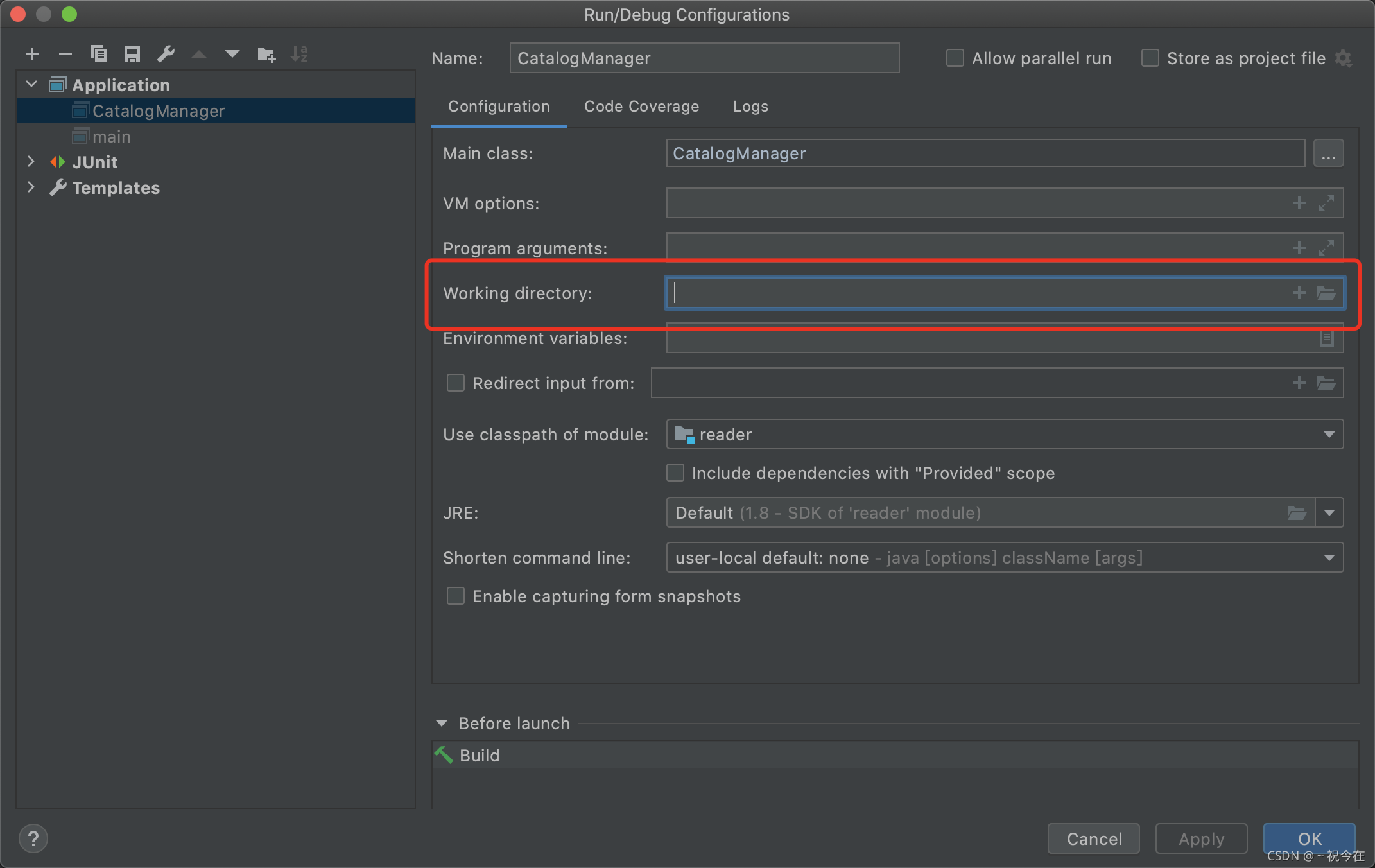Open the Shorten command line dropdown
This screenshot has width=1375, height=868.
(1329, 558)
